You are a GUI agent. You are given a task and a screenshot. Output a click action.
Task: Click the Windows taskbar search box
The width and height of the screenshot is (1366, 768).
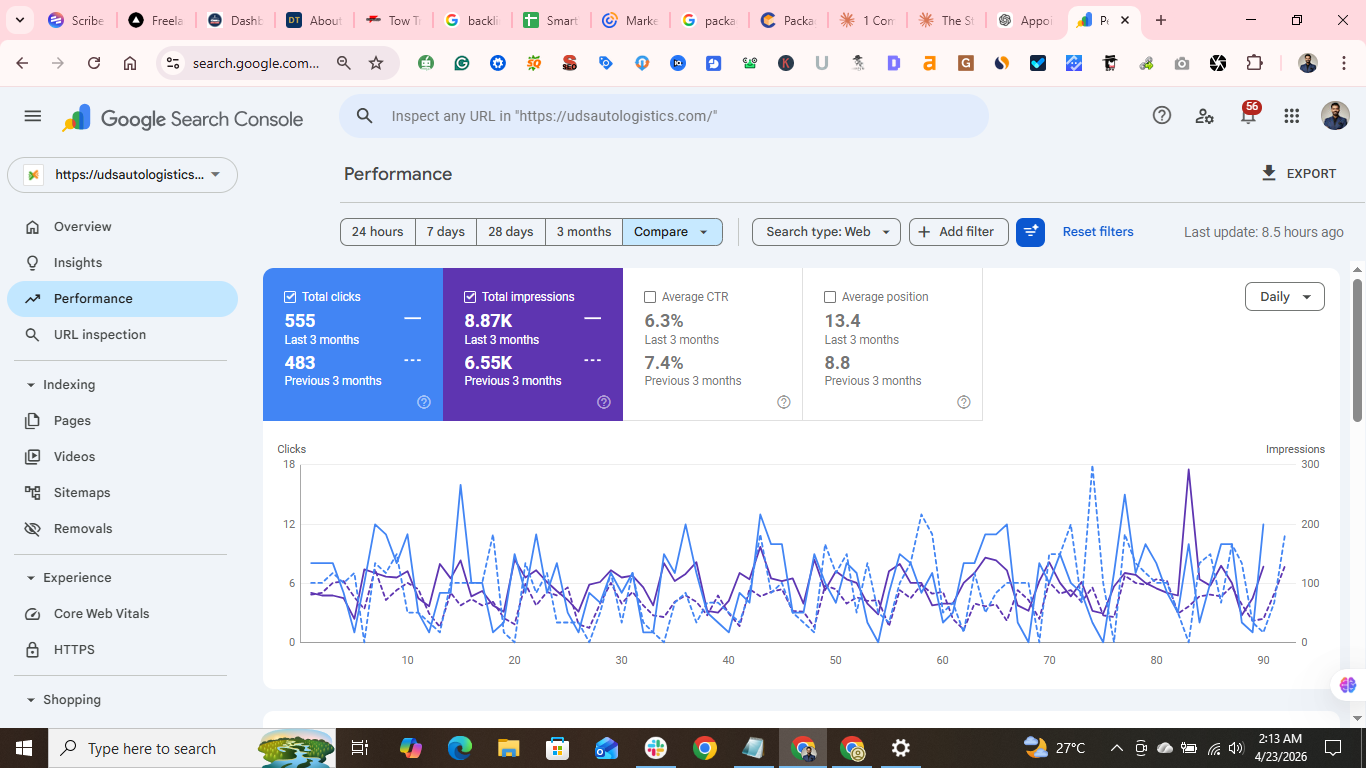coord(192,748)
